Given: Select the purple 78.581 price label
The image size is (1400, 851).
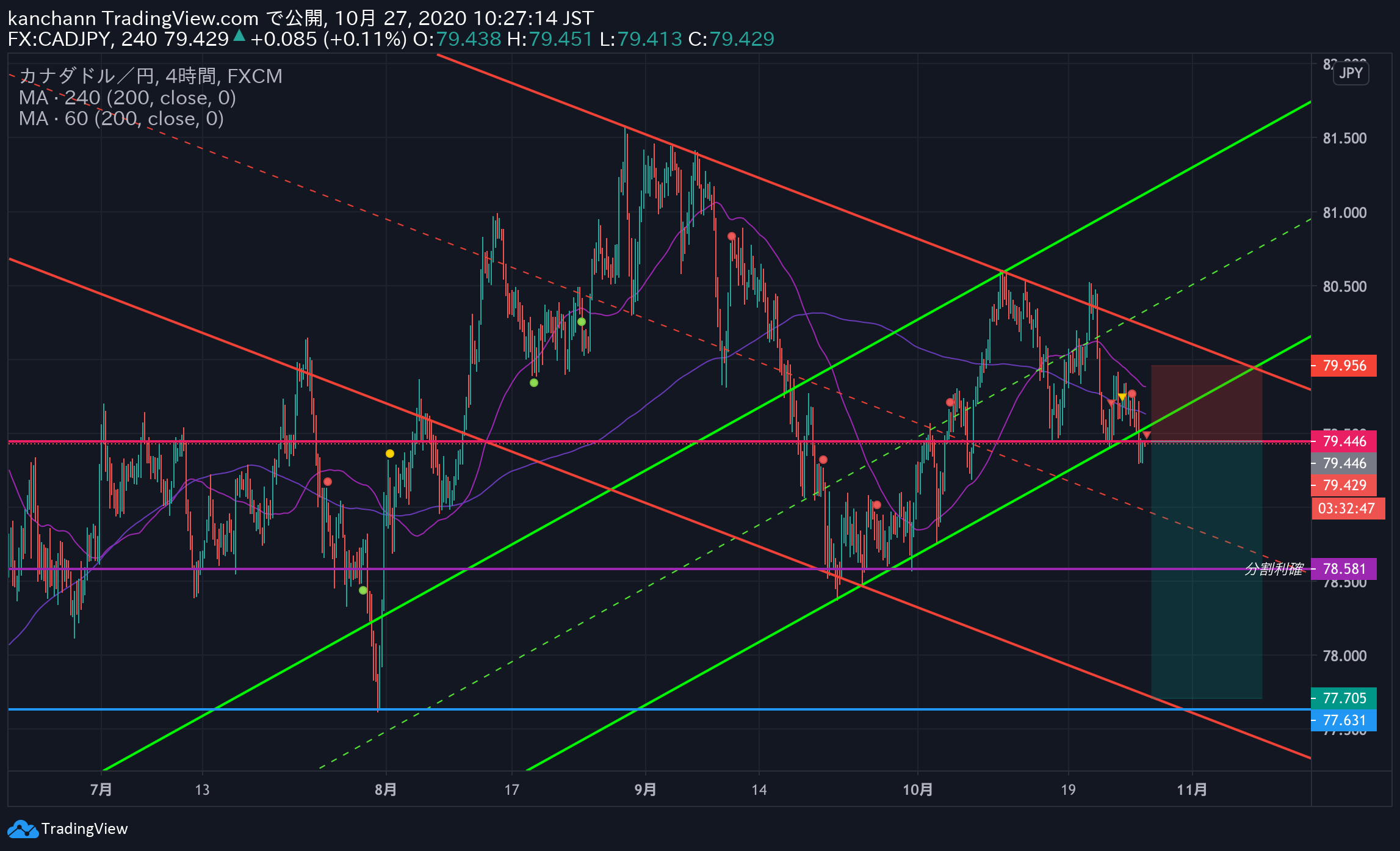Looking at the screenshot, I should [1344, 569].
